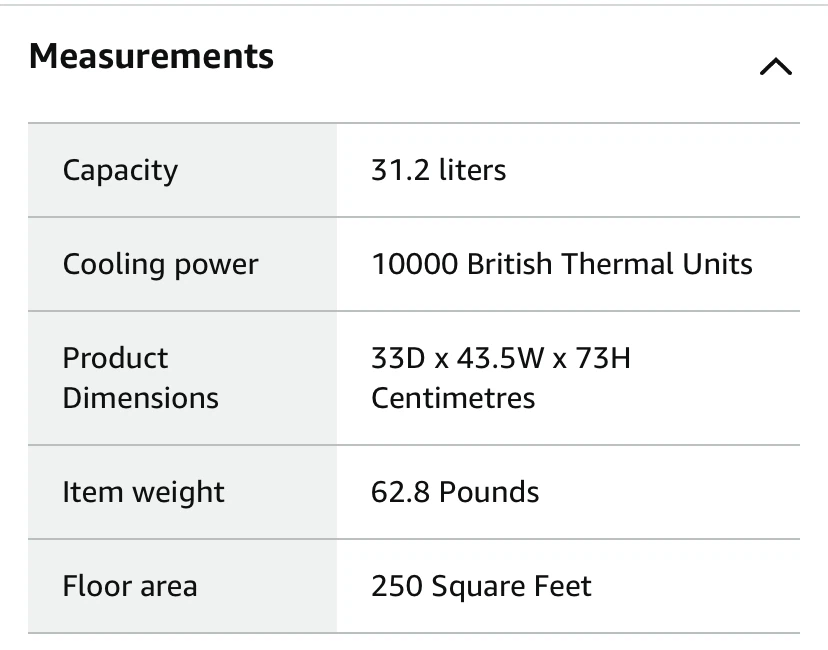Click the word Thermal in cooling value

pos(617,264)
